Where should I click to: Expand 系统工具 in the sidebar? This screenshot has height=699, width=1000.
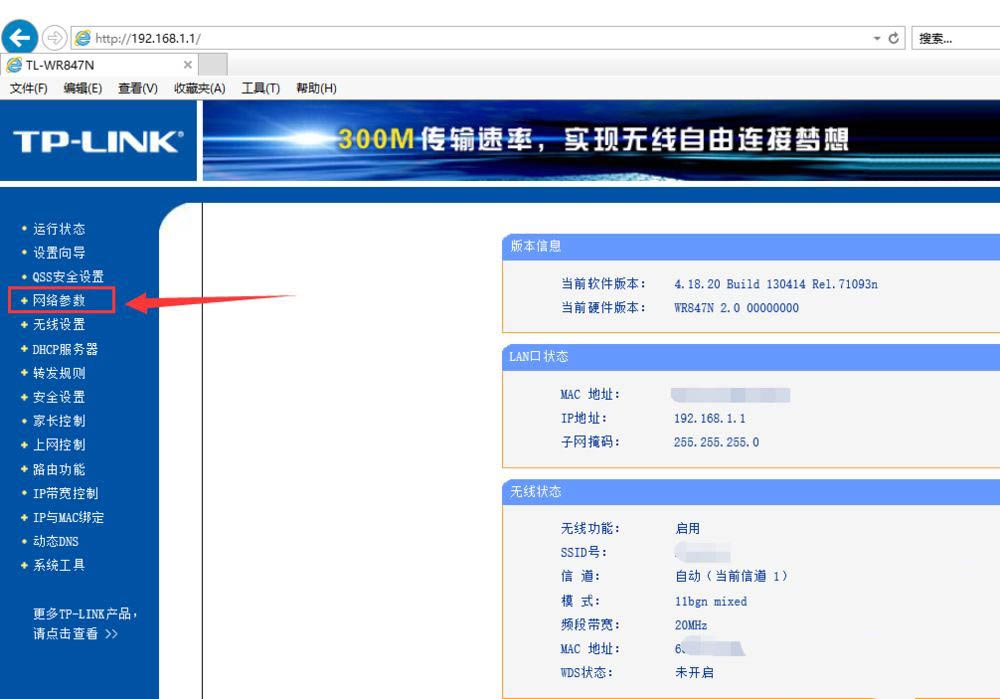coord(59,565)
